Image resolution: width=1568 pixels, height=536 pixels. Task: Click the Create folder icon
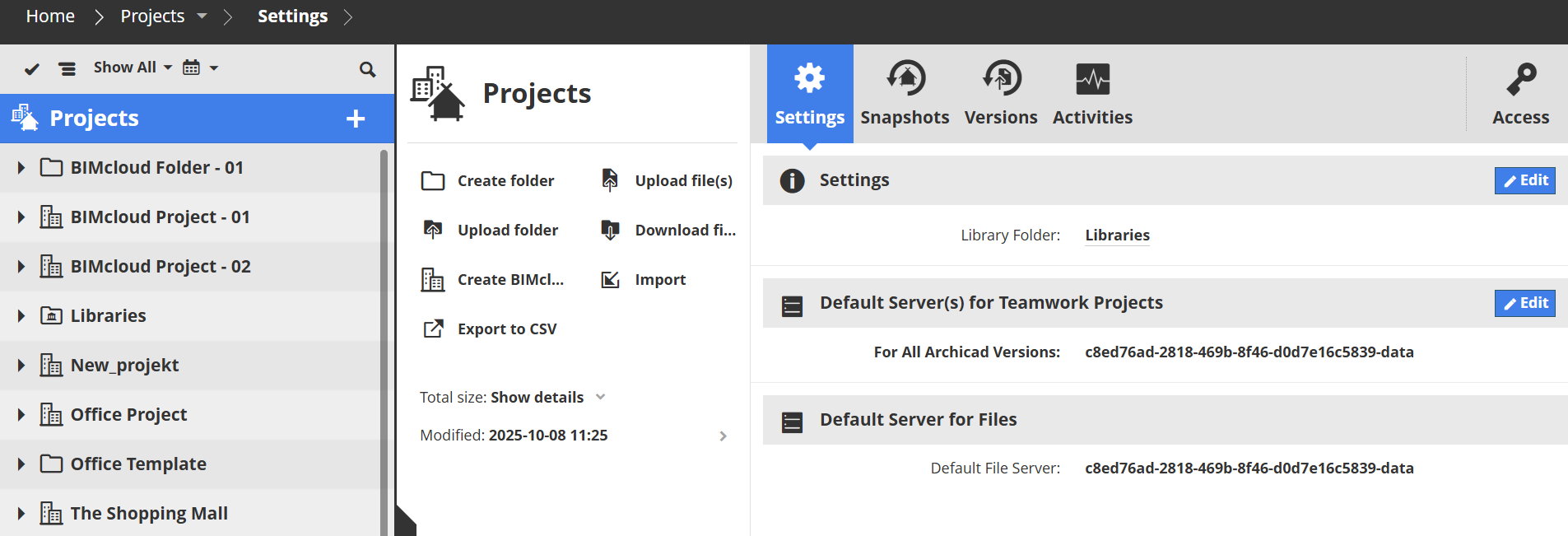pyautogui.click(x=433, y=181)
